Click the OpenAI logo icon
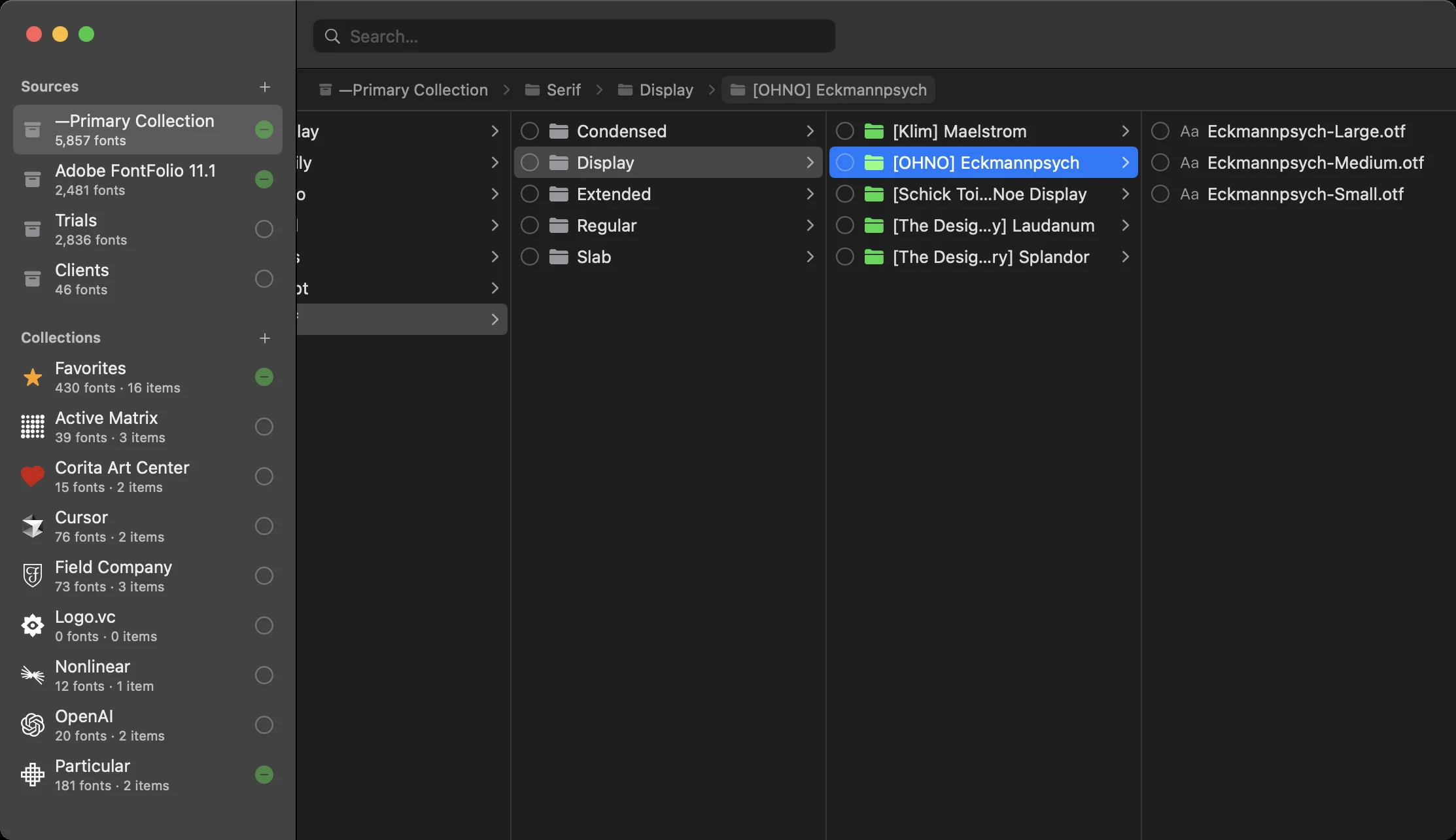The height and width of the screenshot is (840, 1456). pyautogui.click(x=33, y=725)
